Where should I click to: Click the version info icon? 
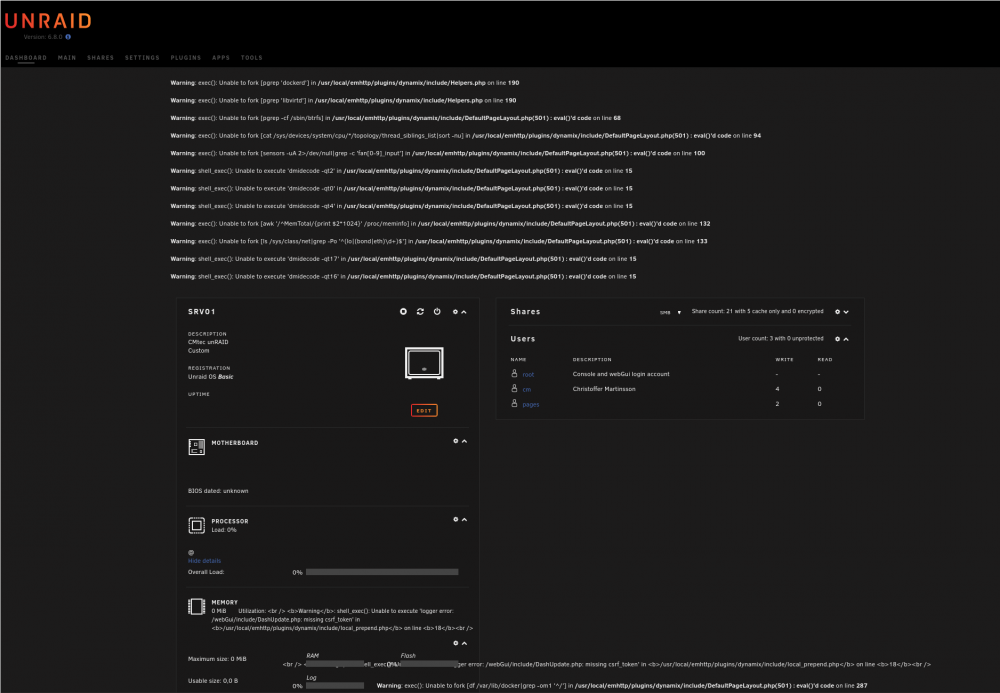point(68,37)
